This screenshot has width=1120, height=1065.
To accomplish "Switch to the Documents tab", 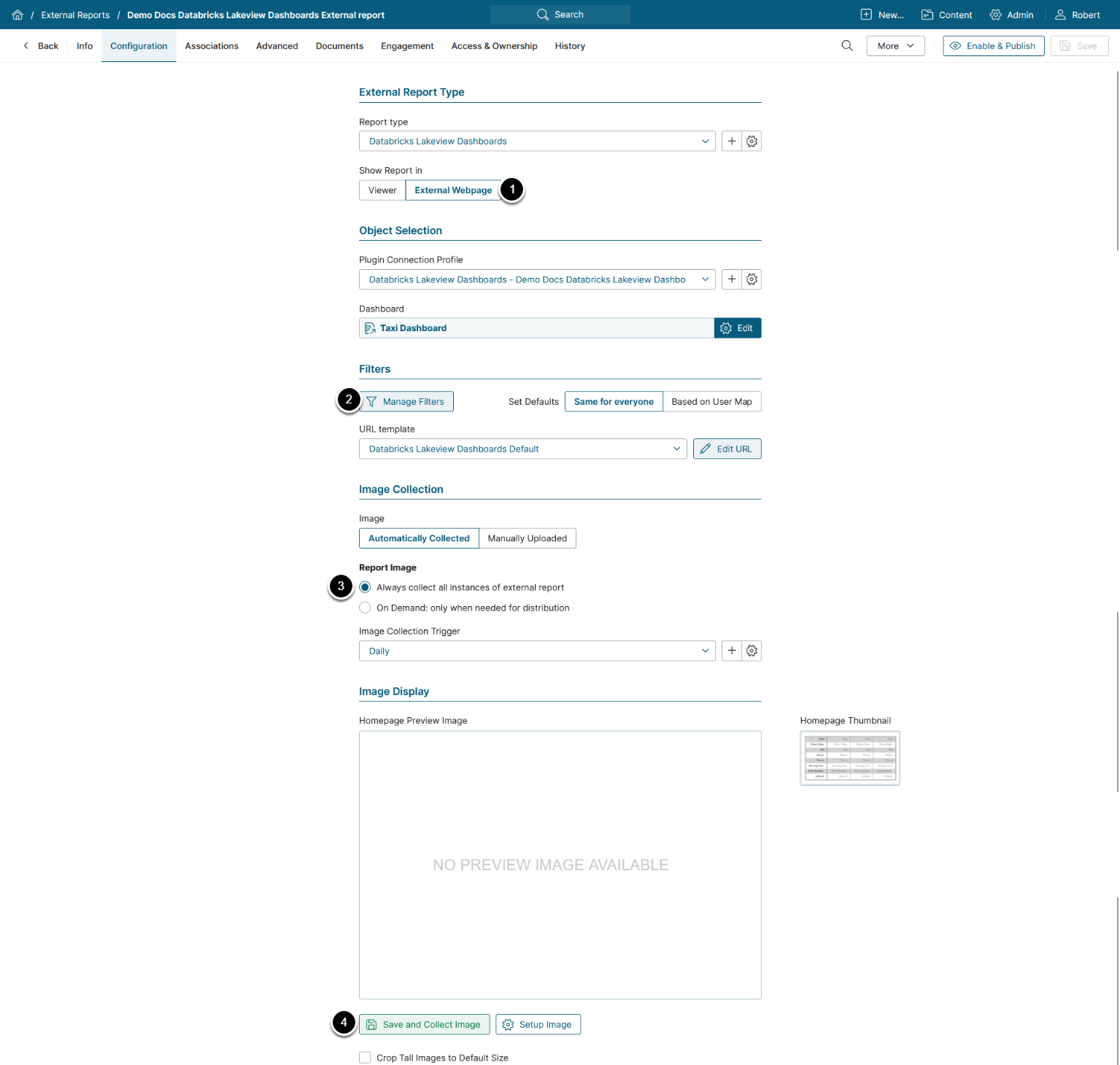I will tap(339, 46).
